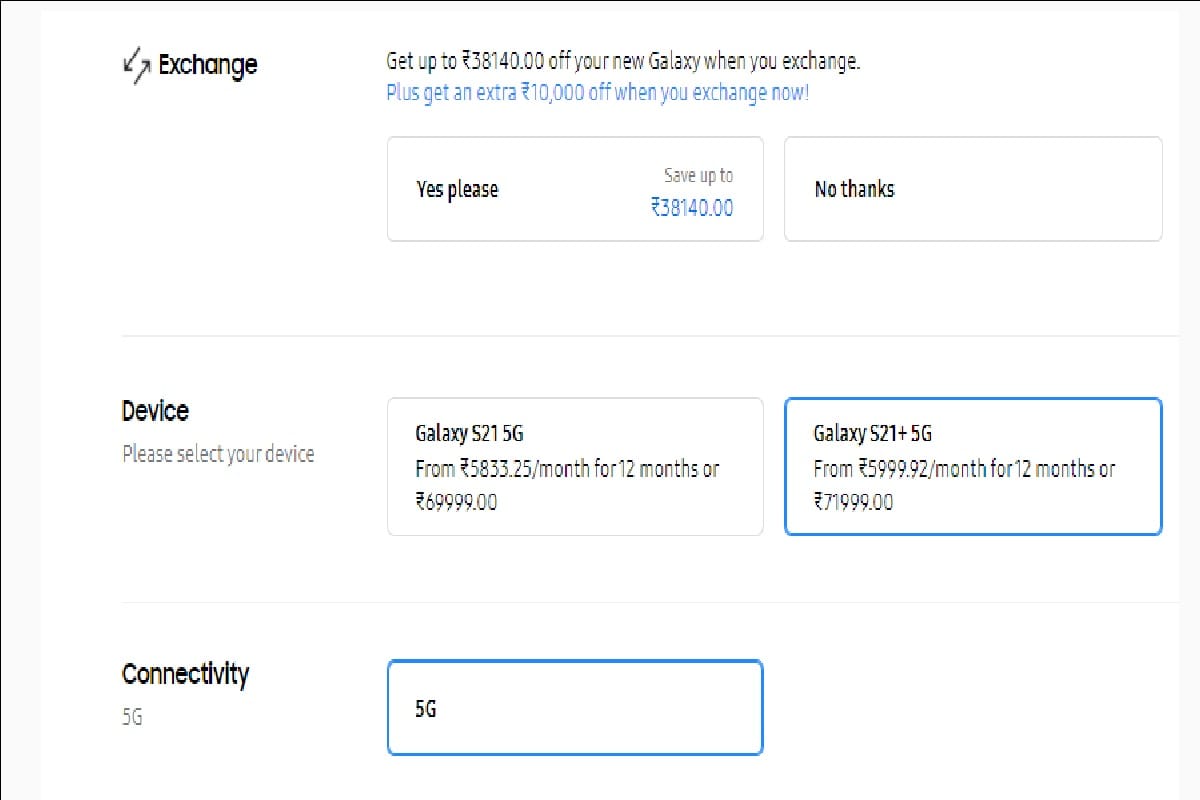Click the ₹69999.00 price on Galaxy S21
The width and height of the screenshot is (1200, 800).
(456, 502)
